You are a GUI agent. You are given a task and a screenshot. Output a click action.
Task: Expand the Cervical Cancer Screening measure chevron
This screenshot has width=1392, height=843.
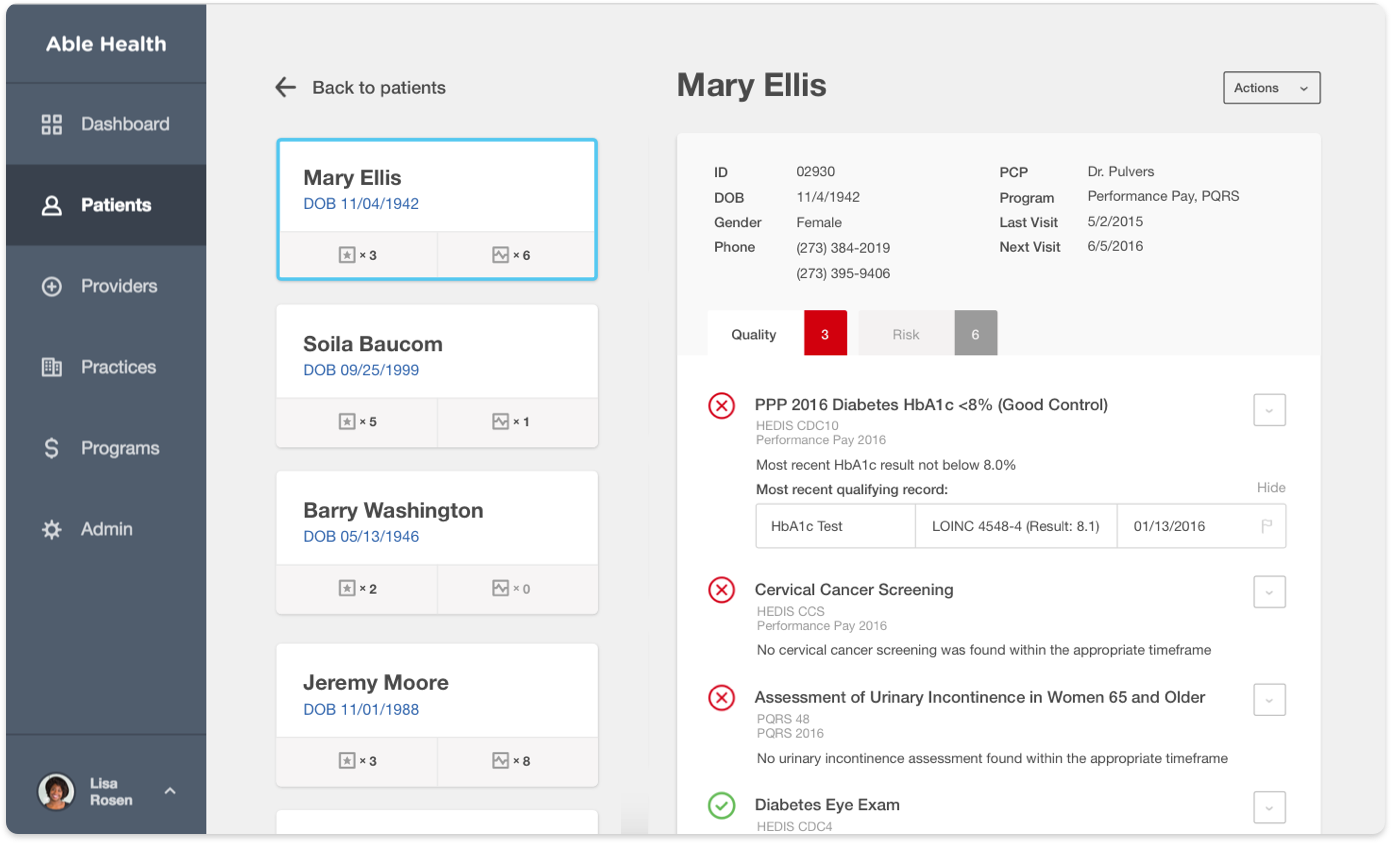point(1269,592)
